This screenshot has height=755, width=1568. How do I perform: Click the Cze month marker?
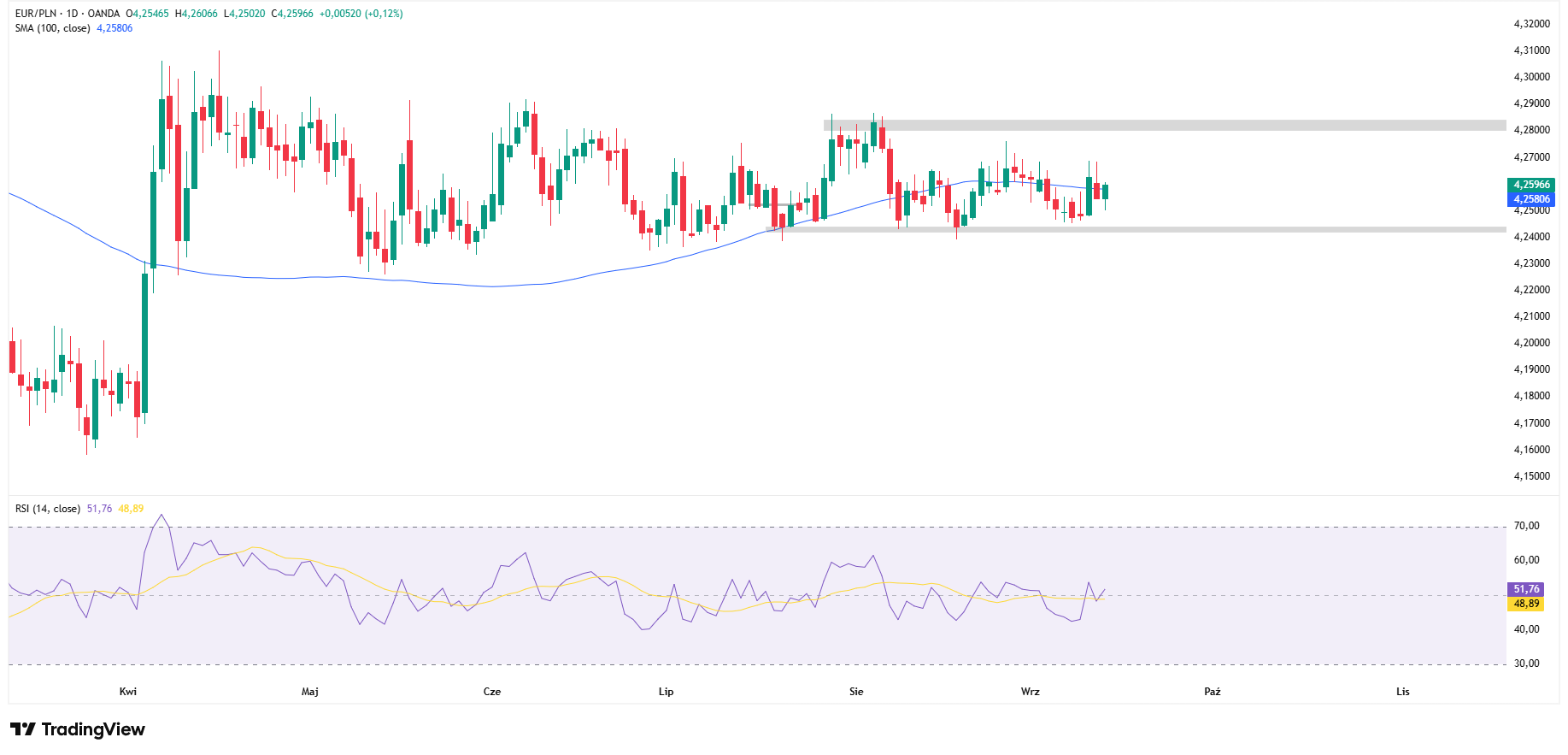[x=492, y=692]
